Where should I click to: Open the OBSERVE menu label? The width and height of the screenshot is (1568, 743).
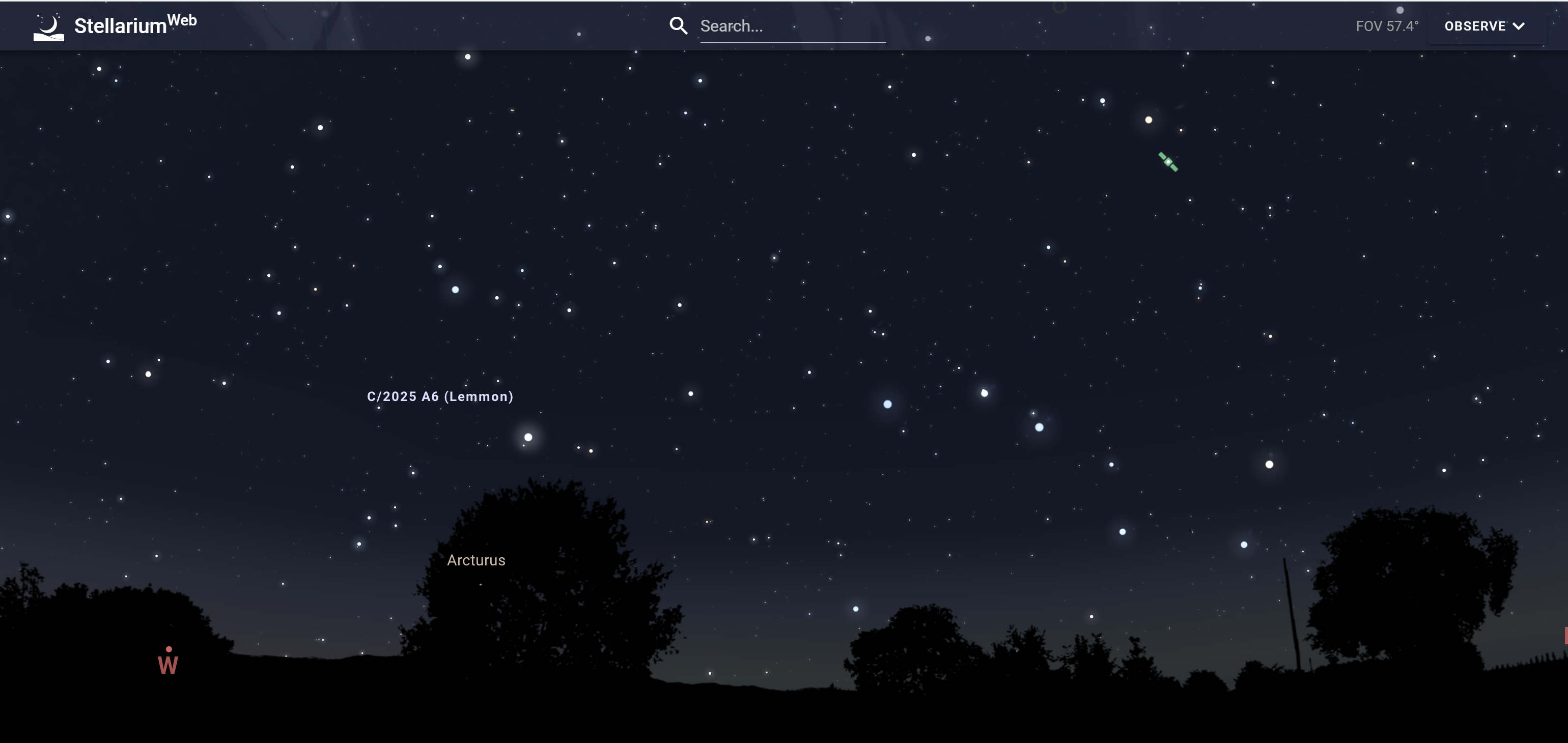(1474, 26)
